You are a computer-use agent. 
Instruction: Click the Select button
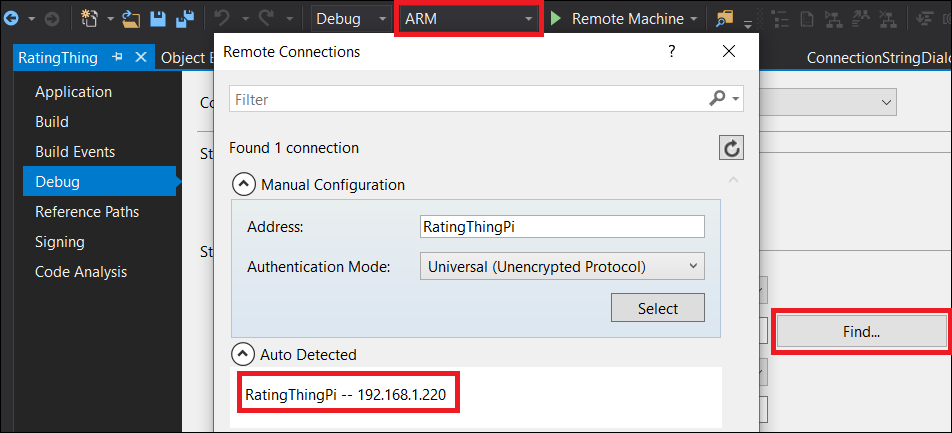(x=658, y=308)
